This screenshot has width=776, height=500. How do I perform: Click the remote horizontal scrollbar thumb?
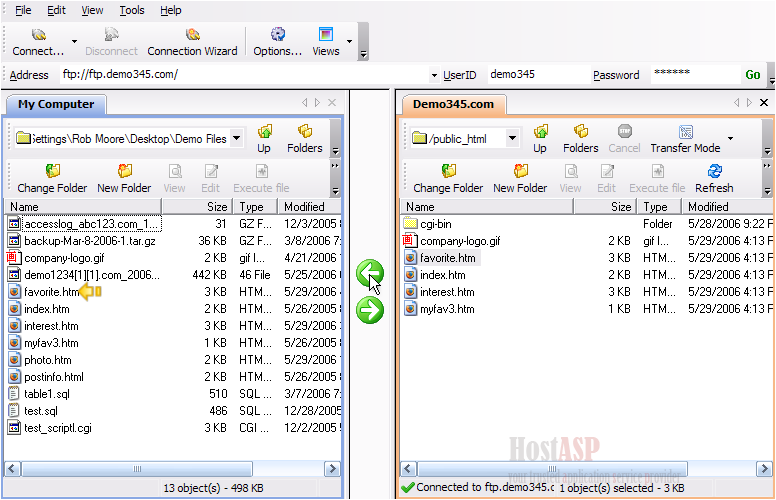[x=552, y=468]
